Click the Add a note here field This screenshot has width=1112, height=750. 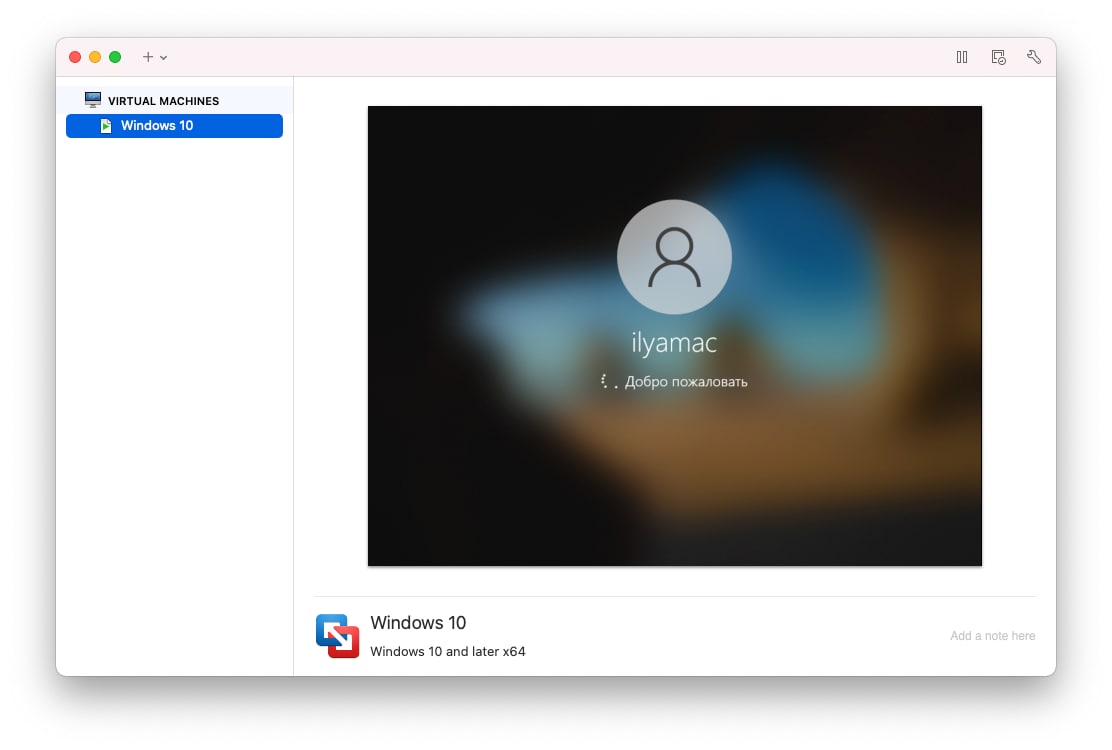(x=992, y=636)
